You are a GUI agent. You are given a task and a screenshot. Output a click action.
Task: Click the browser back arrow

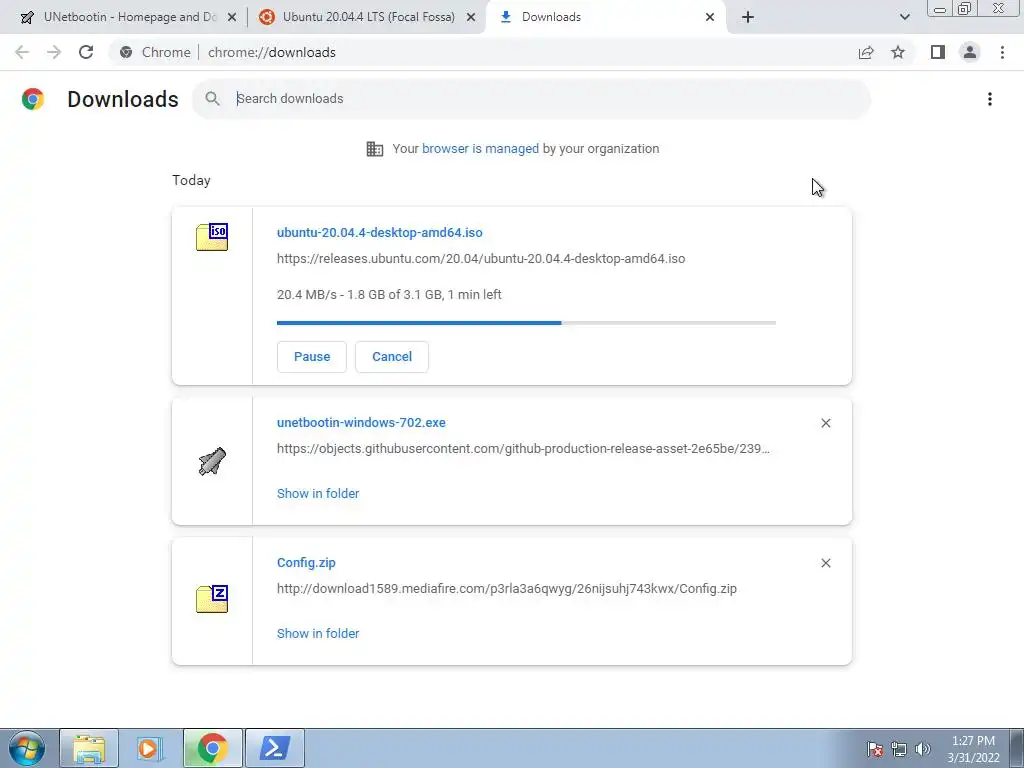pos(22,52)
